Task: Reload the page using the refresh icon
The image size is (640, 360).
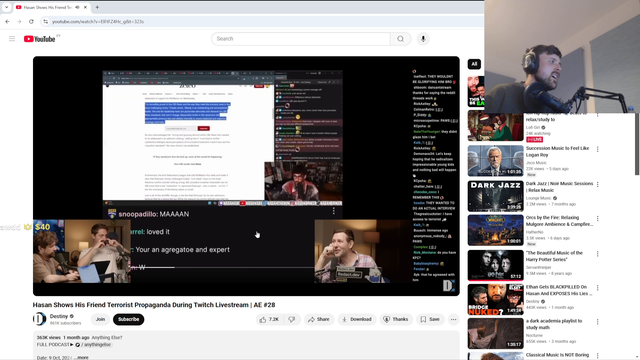Action: pyautogui.click(x=31, y=22)
